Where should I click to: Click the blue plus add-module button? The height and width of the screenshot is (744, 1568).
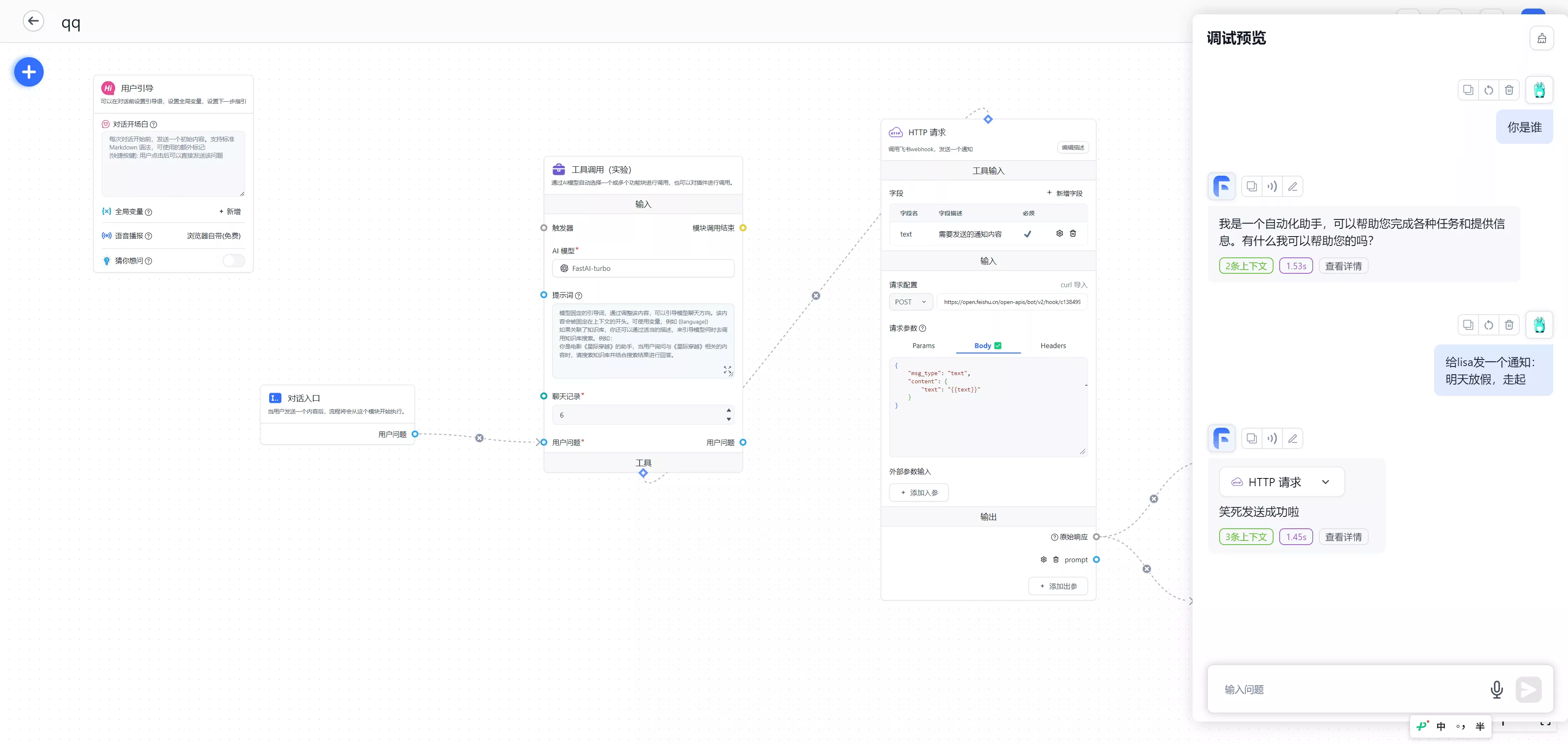coord(29,72)
